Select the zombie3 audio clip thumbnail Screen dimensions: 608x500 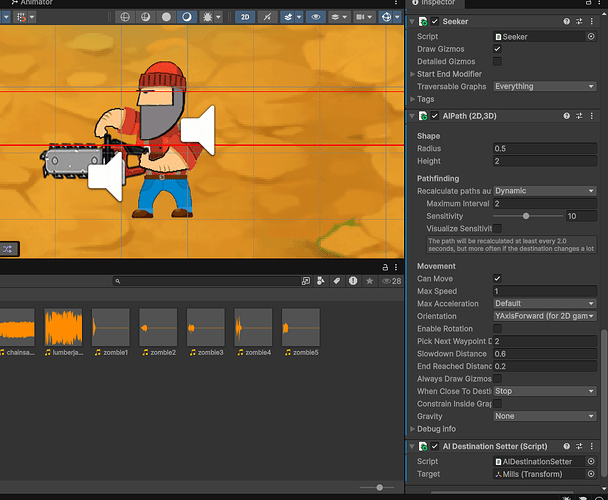(205, 327)
